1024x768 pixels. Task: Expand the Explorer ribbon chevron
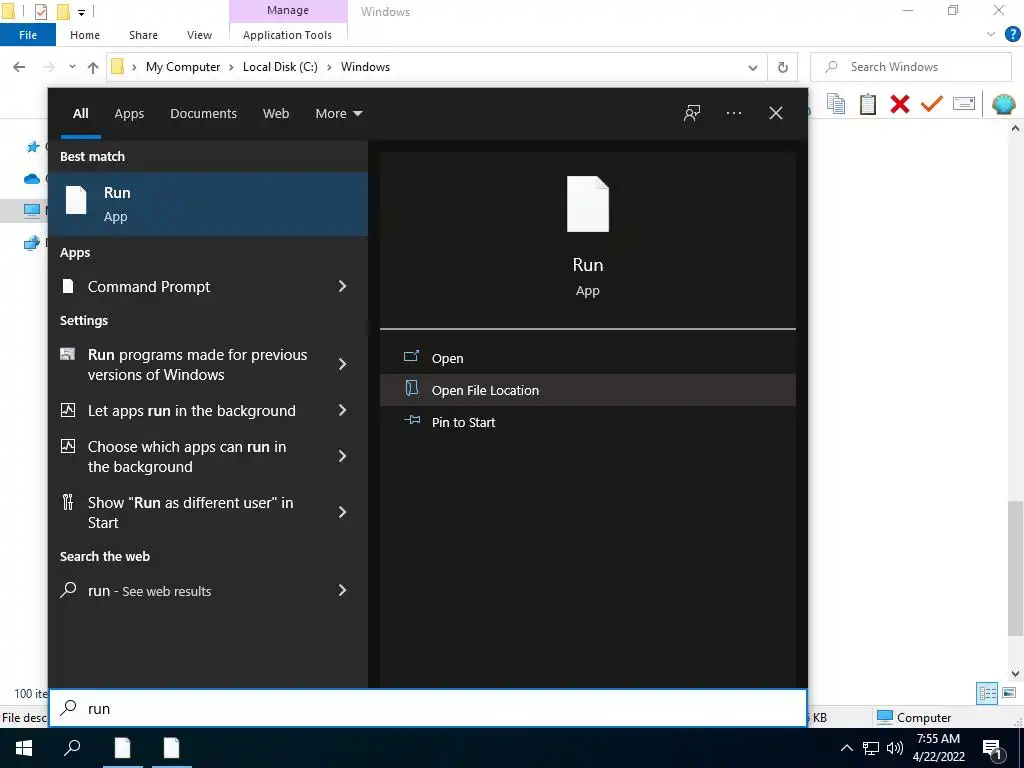991,35
